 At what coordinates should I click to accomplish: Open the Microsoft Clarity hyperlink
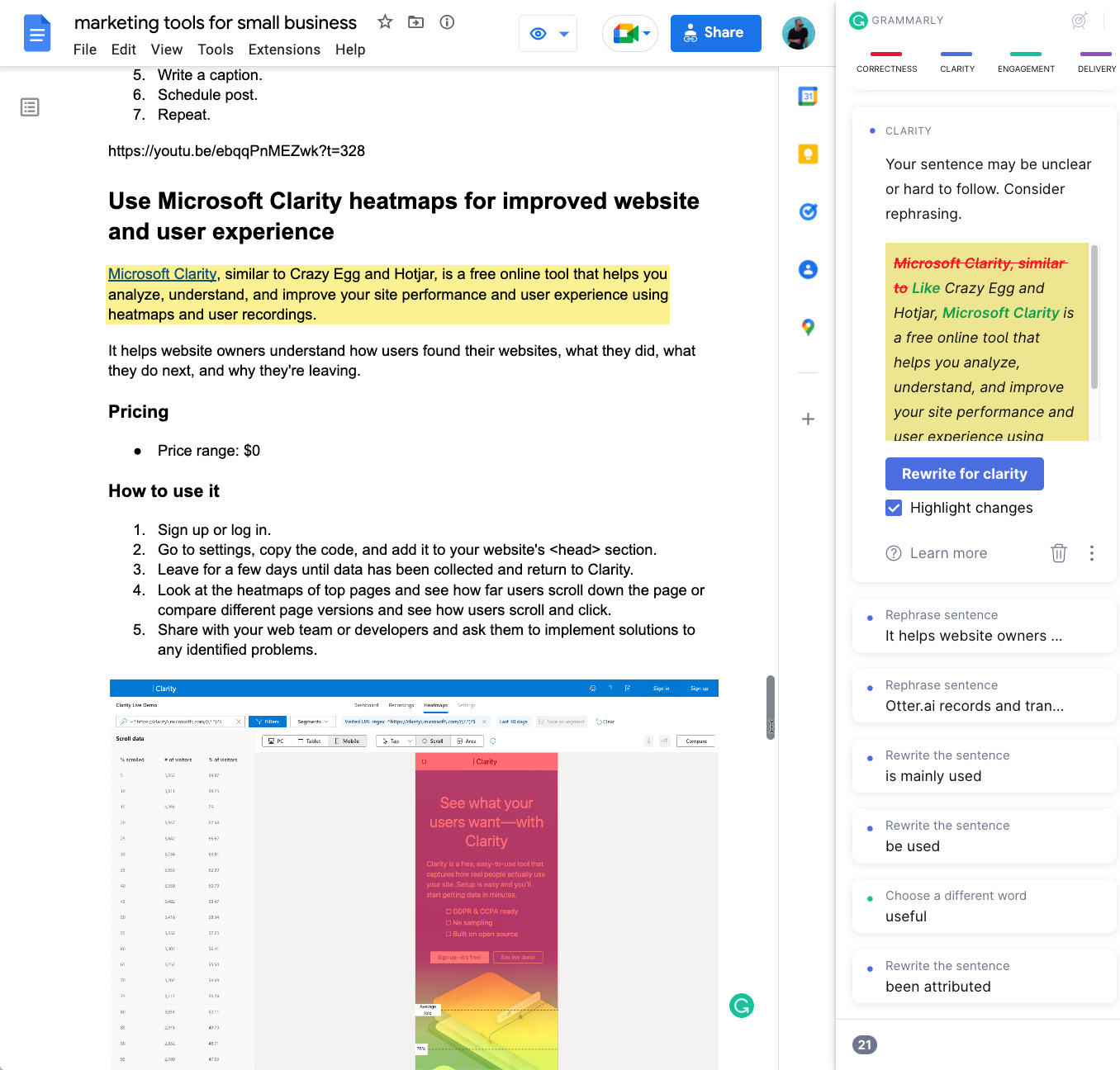click(162, 273)
